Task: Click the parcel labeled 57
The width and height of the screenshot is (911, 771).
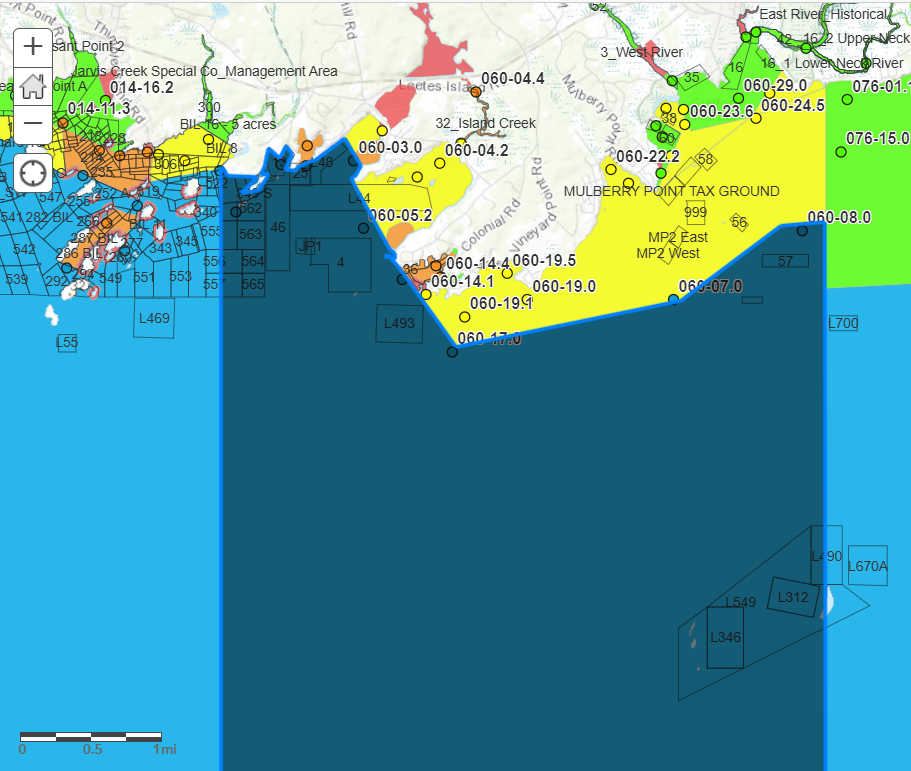Action: coord(785,260)
